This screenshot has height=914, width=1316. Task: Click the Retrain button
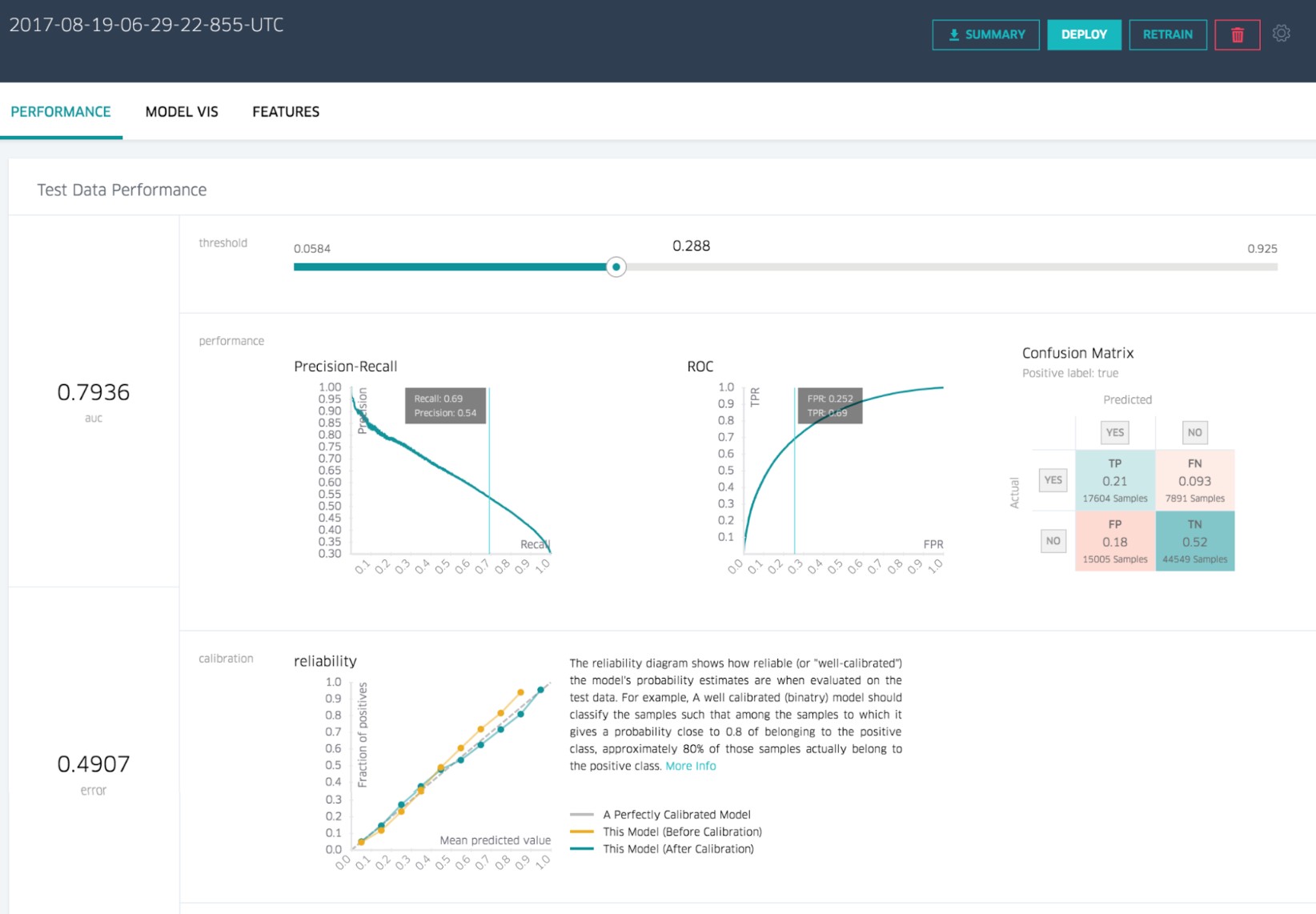(1167, 34)
